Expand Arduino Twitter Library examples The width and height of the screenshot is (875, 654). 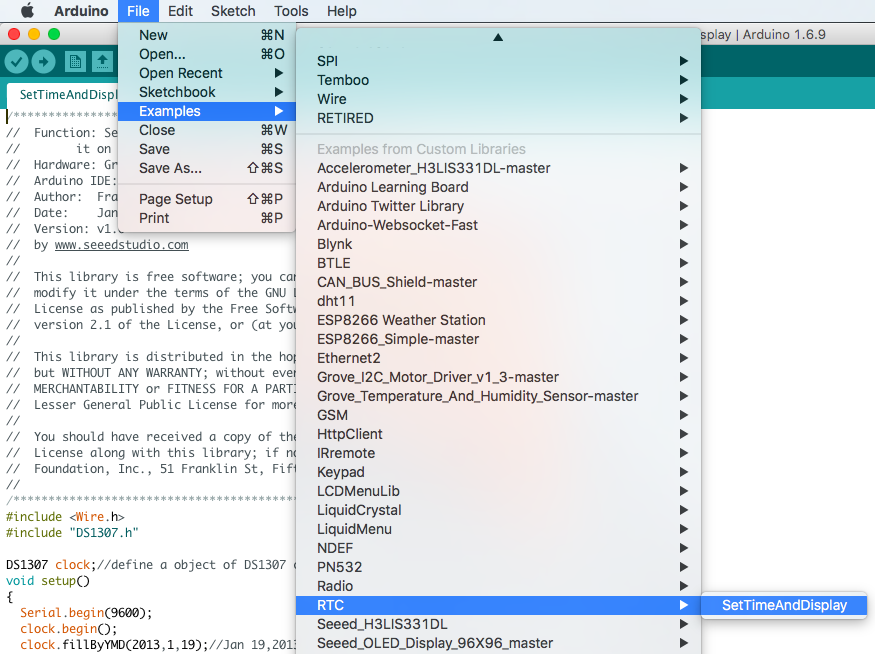498,206
